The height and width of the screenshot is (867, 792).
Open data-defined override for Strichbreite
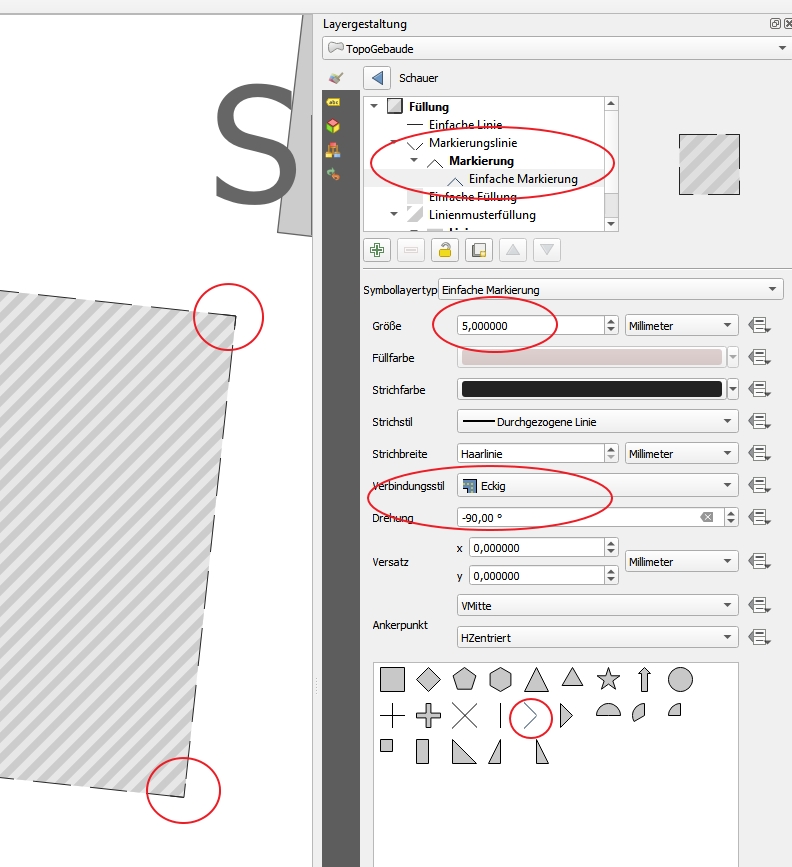click(759, 454)
